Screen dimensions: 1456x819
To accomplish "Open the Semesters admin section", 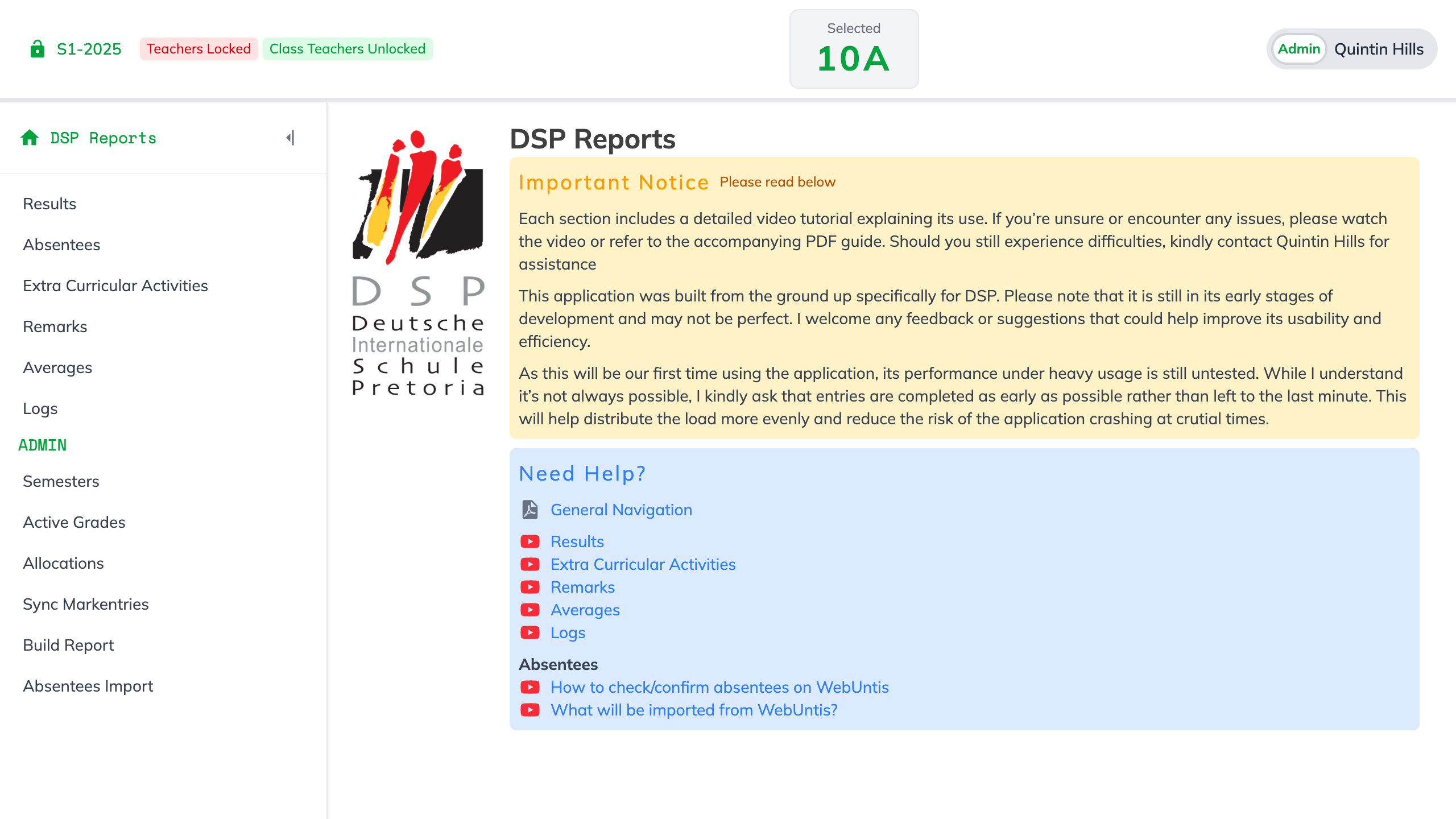I will click(60, 481).
